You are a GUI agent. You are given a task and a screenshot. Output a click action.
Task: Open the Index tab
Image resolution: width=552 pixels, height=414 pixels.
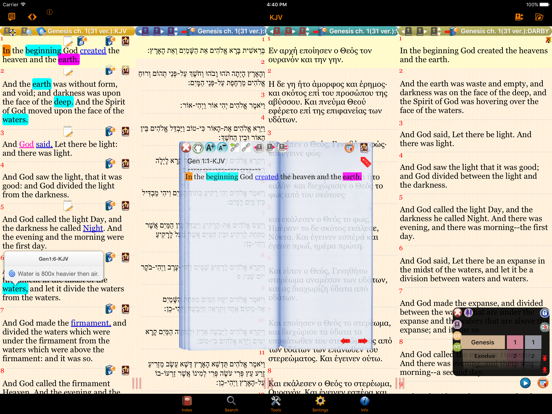click(187, 403)
